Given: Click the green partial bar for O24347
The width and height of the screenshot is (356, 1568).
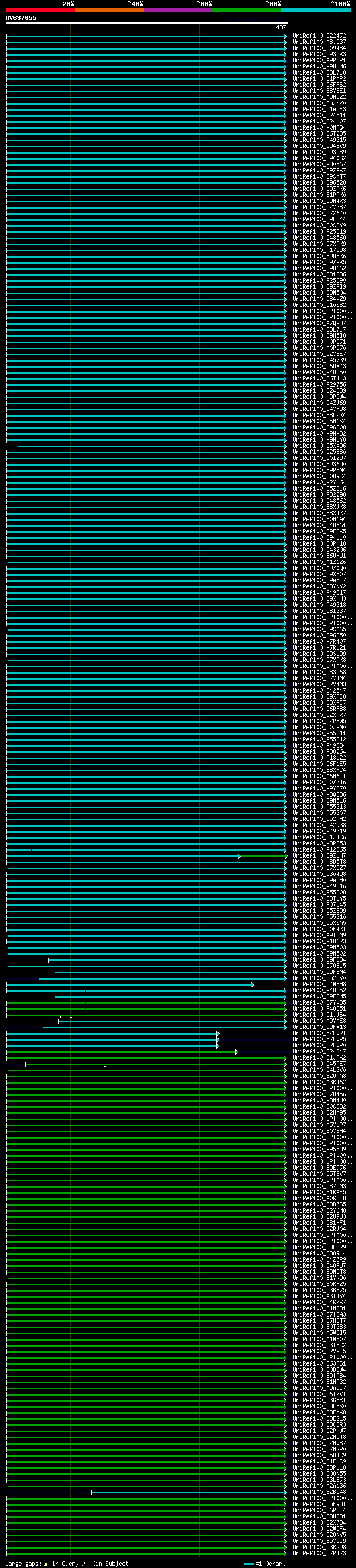Looking at the screenshot, I should tap(122, 1052).
